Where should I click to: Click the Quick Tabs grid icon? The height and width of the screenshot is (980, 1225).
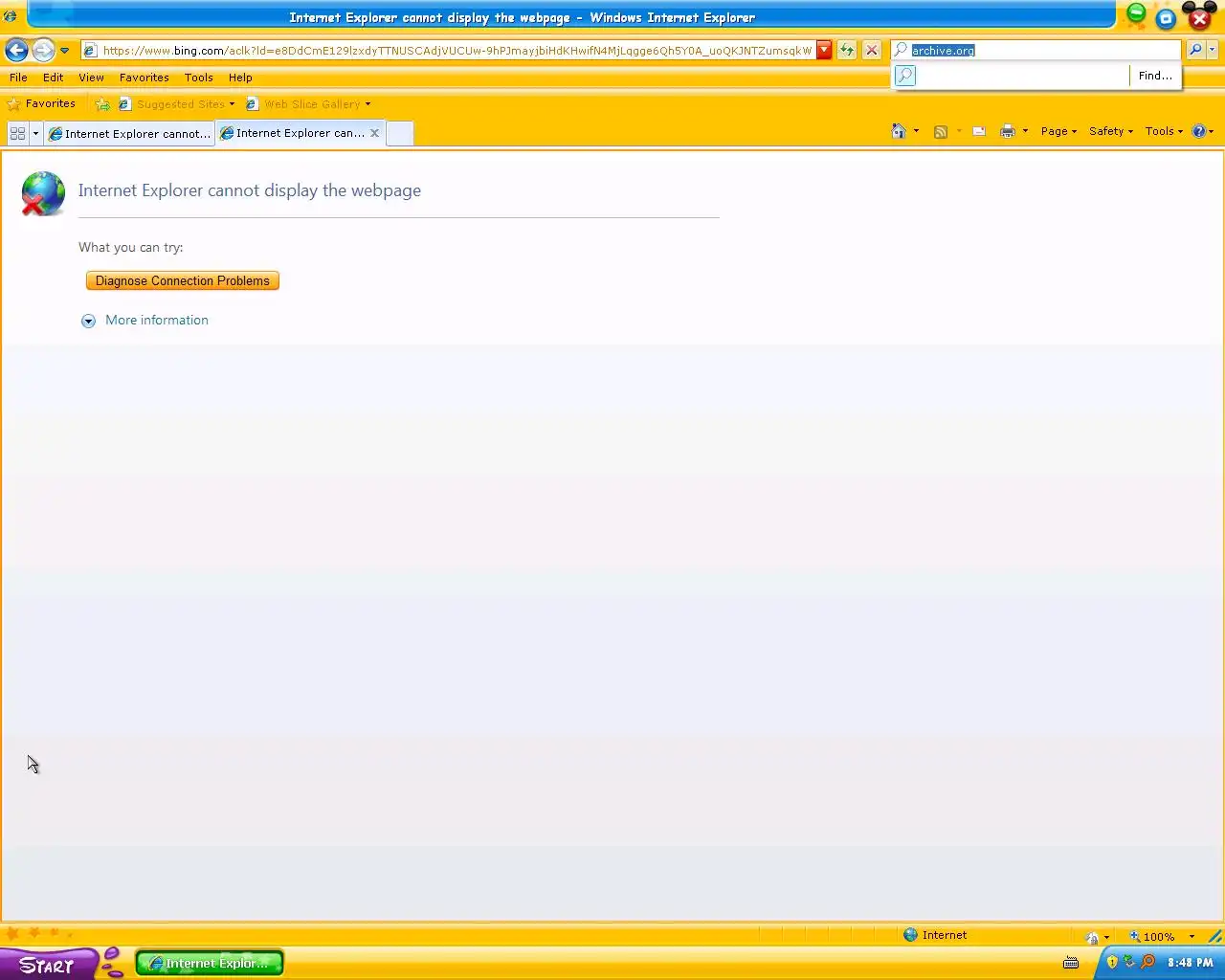coord(17,134)
